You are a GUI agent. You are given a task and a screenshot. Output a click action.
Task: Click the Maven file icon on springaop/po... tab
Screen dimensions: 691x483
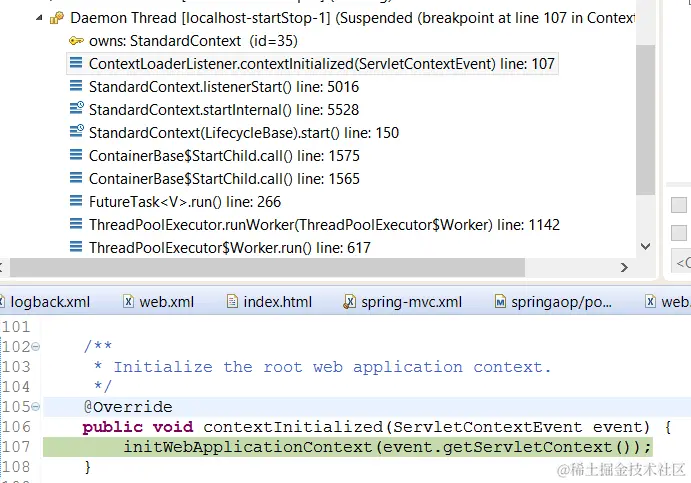coord(500,301)
